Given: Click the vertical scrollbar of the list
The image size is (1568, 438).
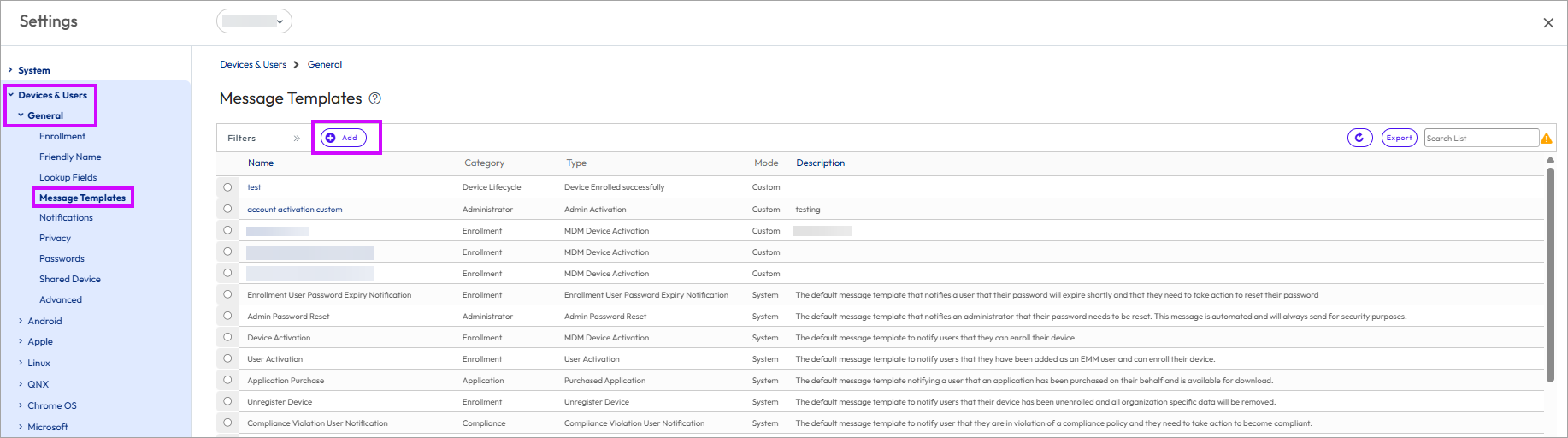Looking at the screenshot, I should coord(1550,274).
